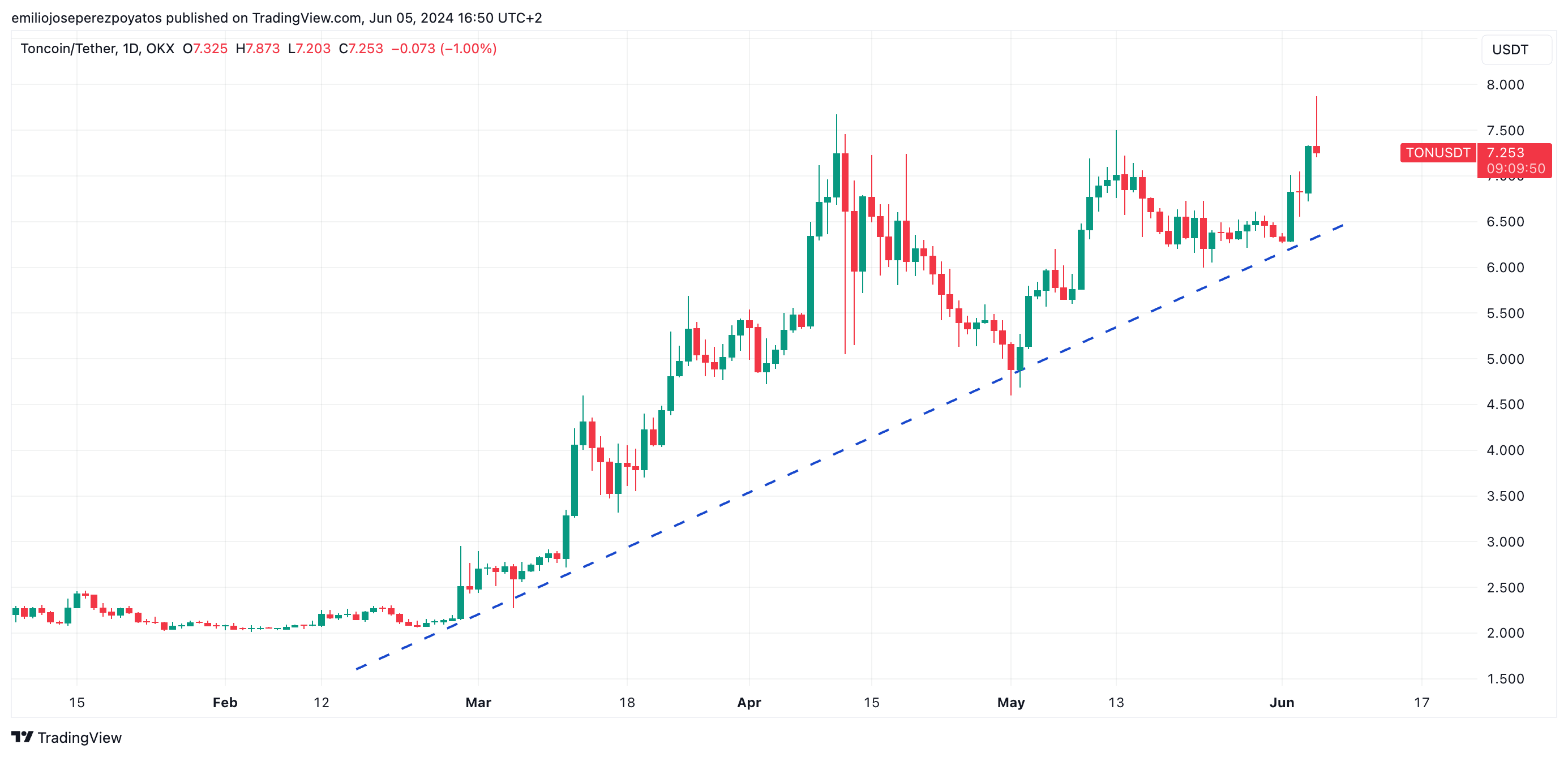Screen dimensions: 1568x757
Task: Click the low value L7.203
Action: [309, 49]
